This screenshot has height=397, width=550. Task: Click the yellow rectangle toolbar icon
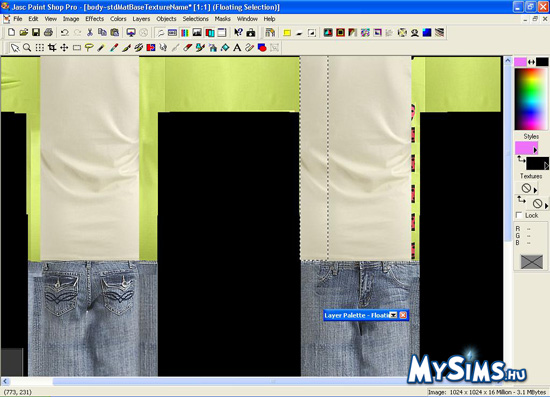[x=287, y=33]
